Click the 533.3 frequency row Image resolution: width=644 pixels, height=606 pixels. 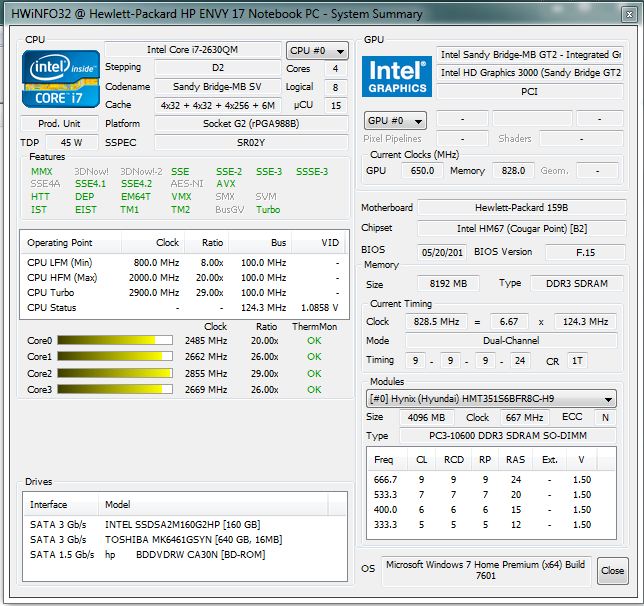pos(491,495)
